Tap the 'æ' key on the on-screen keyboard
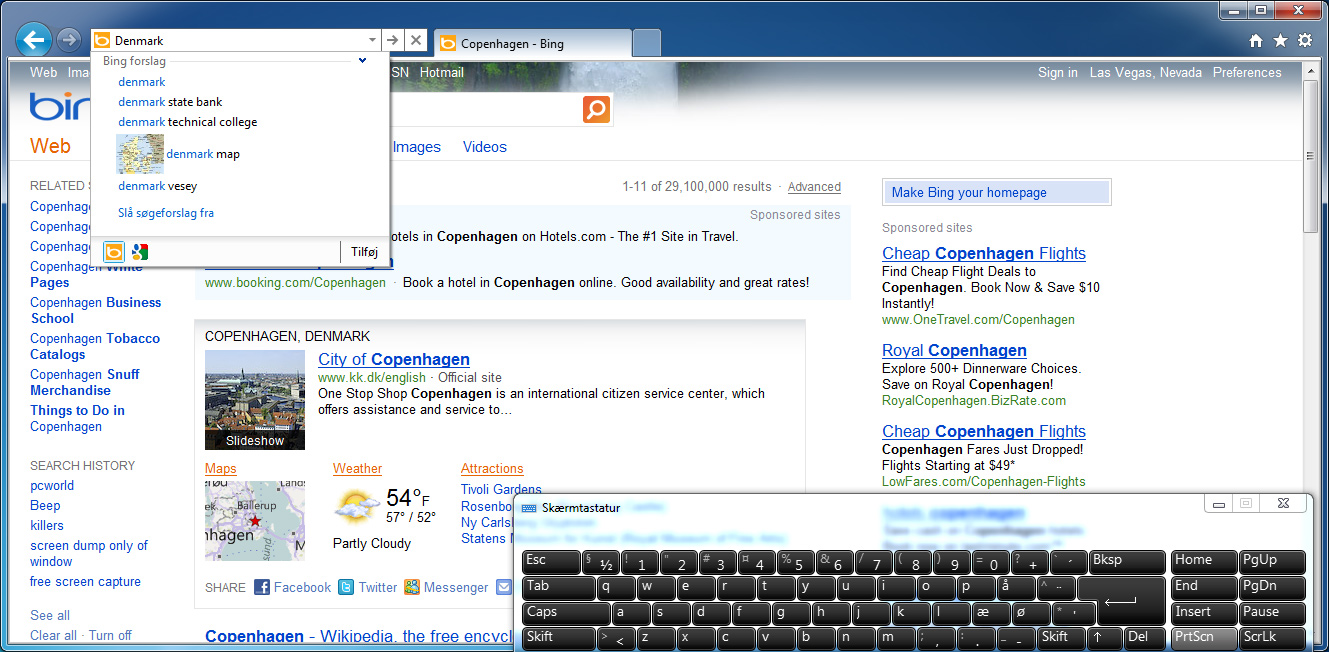Image resolution: width=1329 pixels, height=652 pixels. (989, 613)
